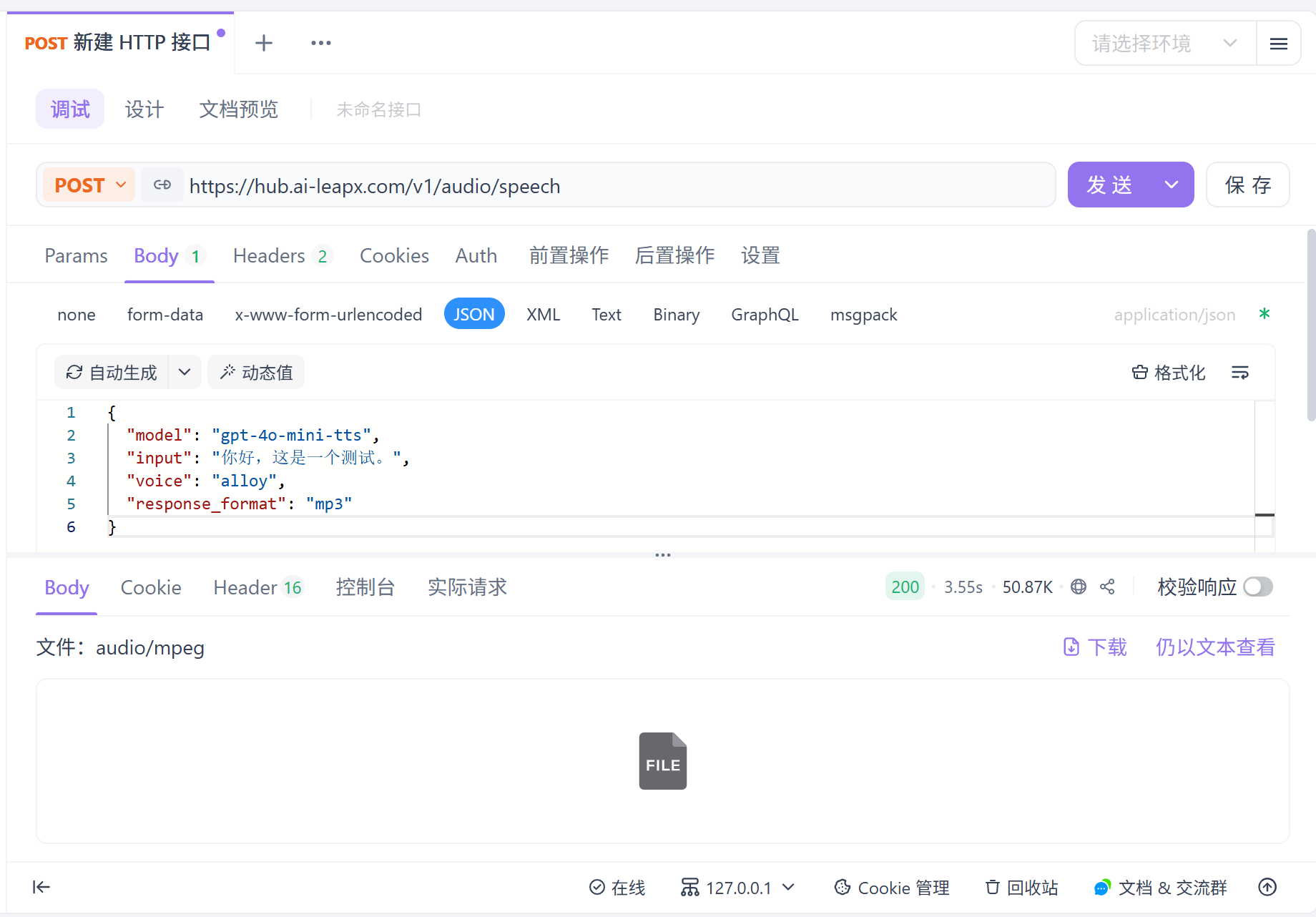Image resolution: width=1316 pixels, height=917 pixels.
Task: Click the word wrap icon in editor
Action: coord(1240,373)
